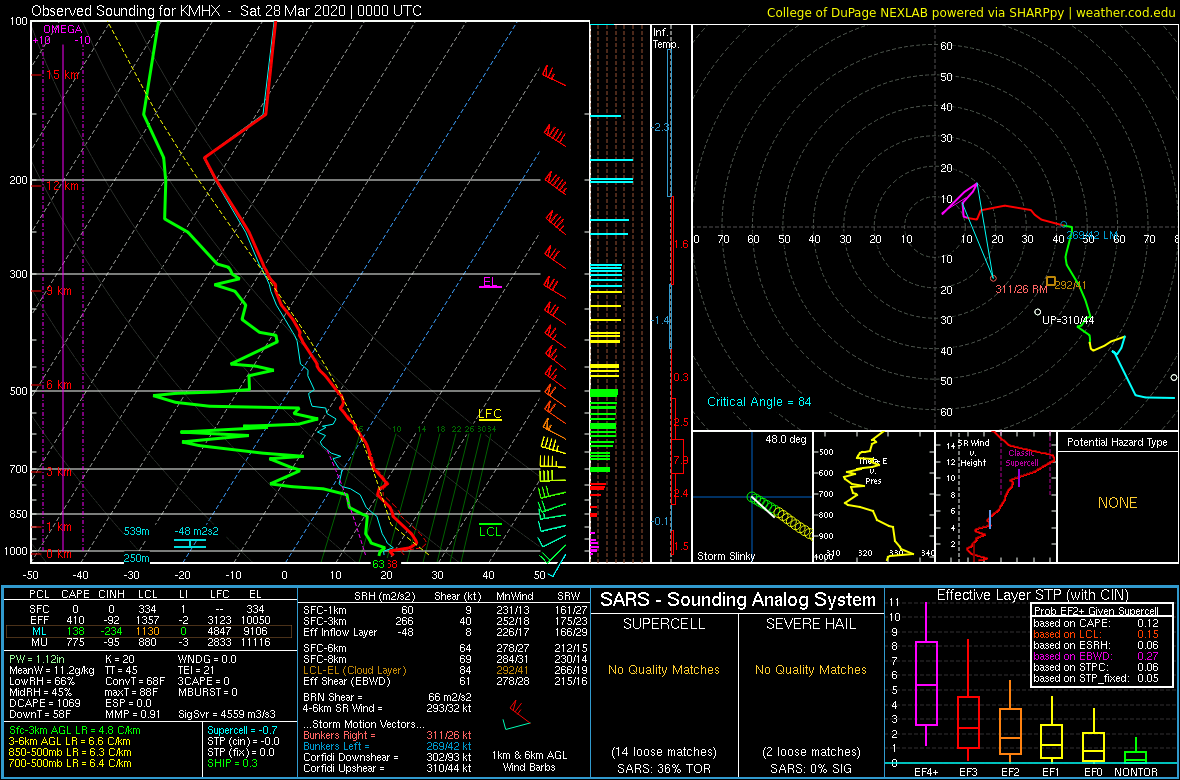The height and width of the screenshot is (780, 1180).
Task: Click the 'UP=310/44' hodograph label
Action: 1068,320
